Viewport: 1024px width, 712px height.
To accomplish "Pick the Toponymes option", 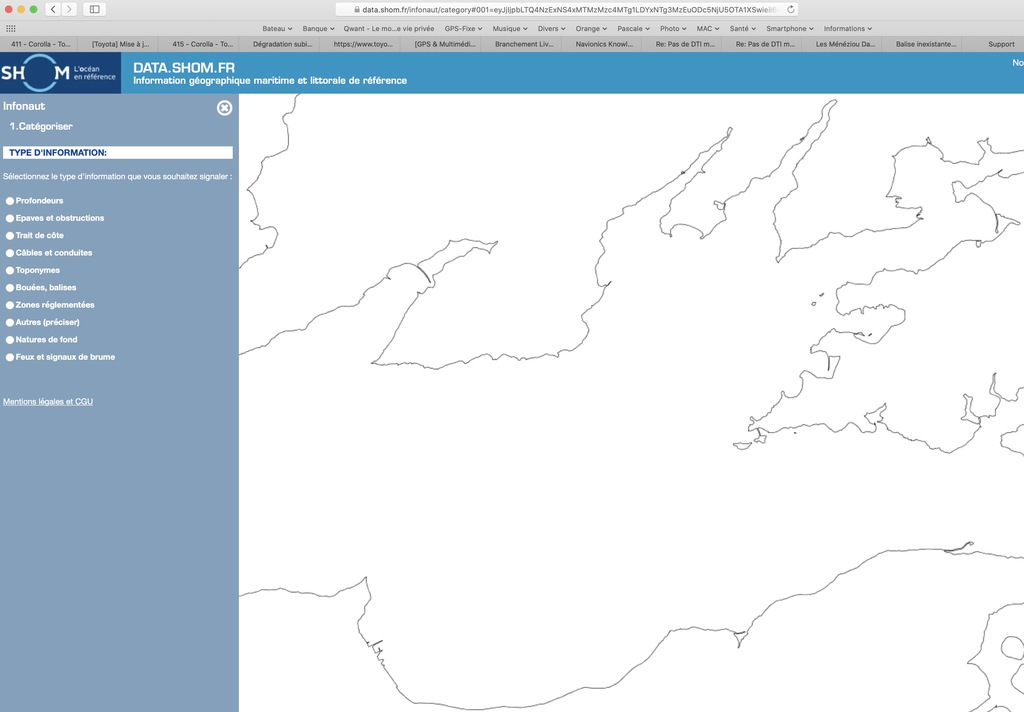I will [10, 270].
